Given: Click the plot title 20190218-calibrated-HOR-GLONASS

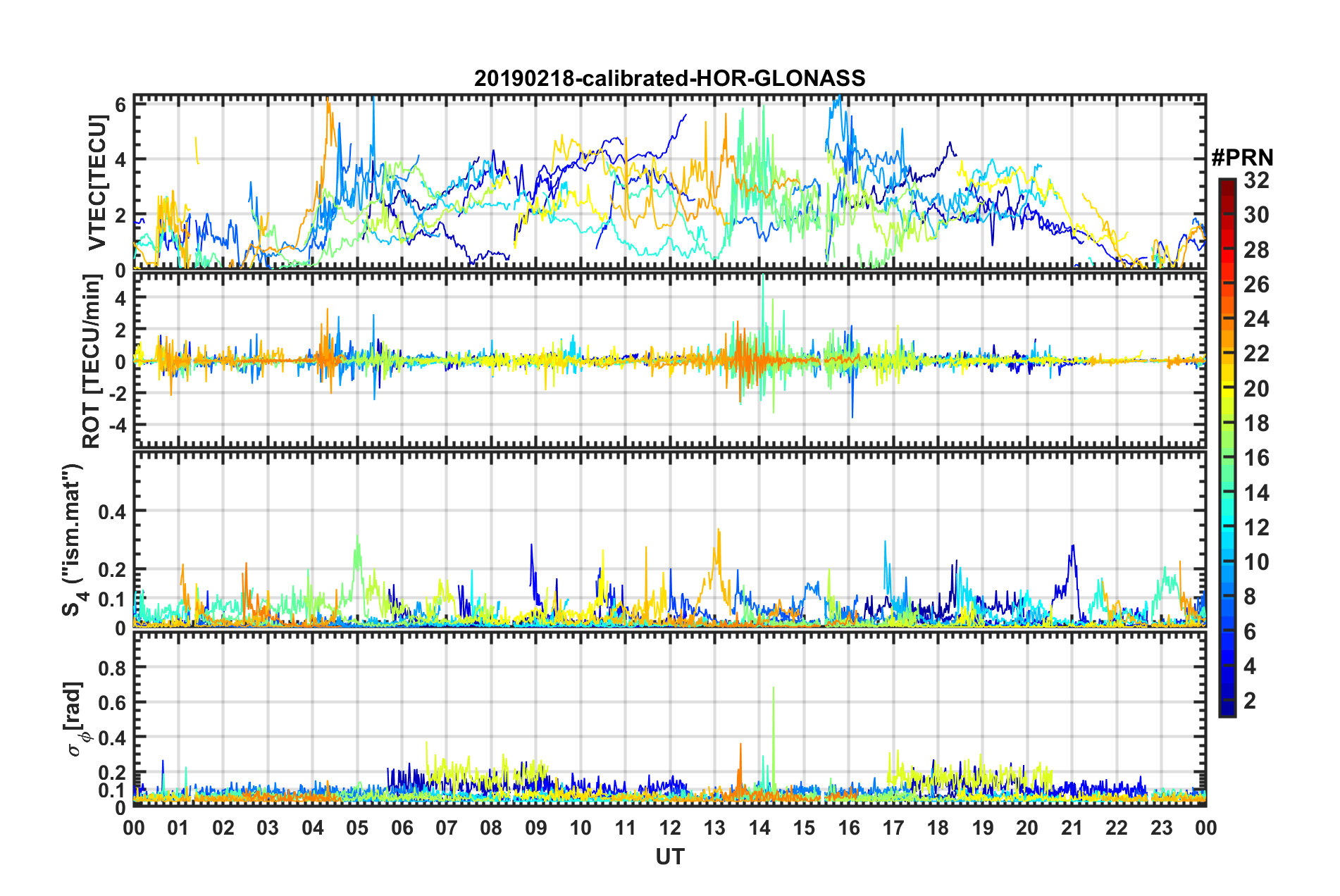Looking at the screenshot, I should click(x=669, y=78).
